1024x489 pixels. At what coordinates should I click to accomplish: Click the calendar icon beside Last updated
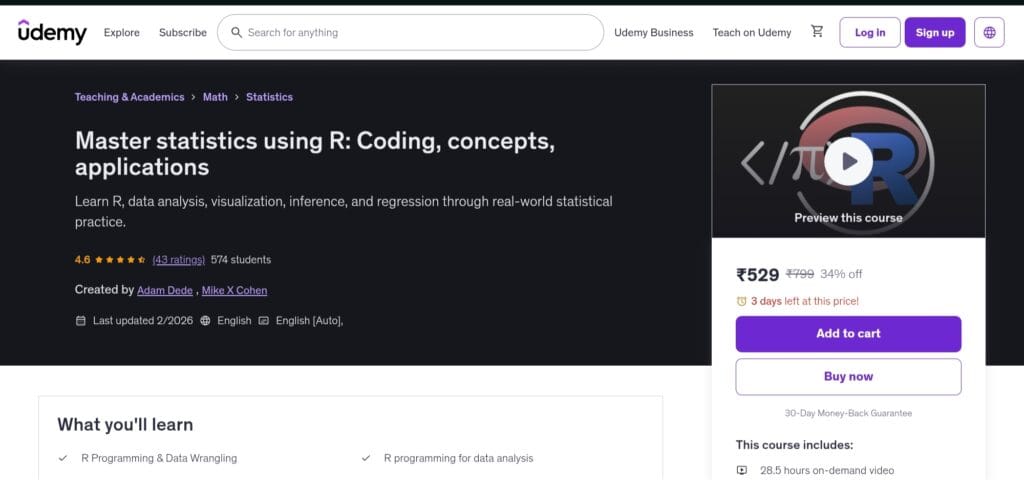[x=80, y=321]
